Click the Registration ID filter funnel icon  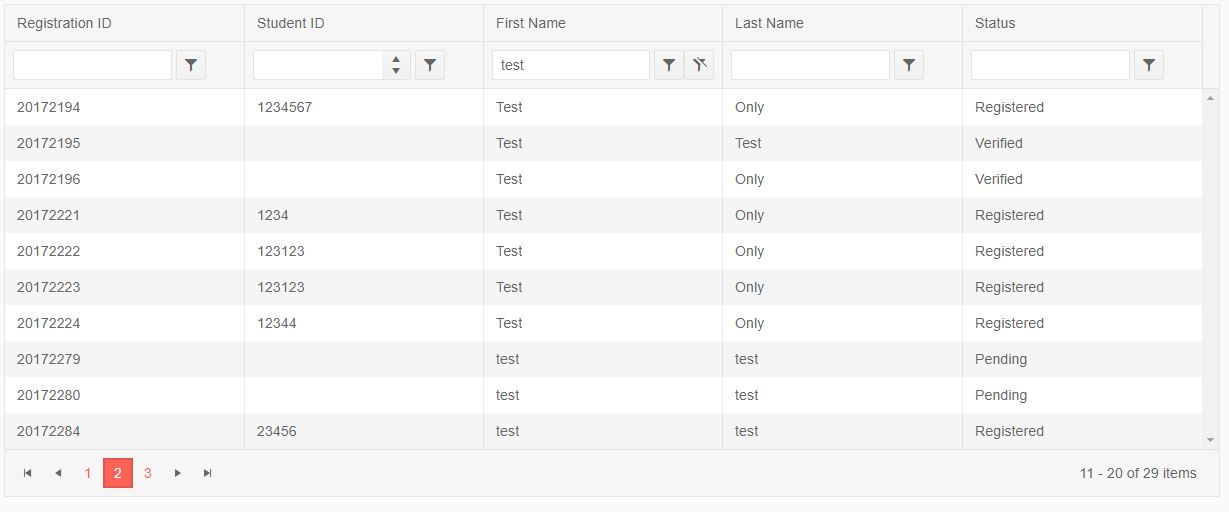pyautogui.click(x=190, y=66)
